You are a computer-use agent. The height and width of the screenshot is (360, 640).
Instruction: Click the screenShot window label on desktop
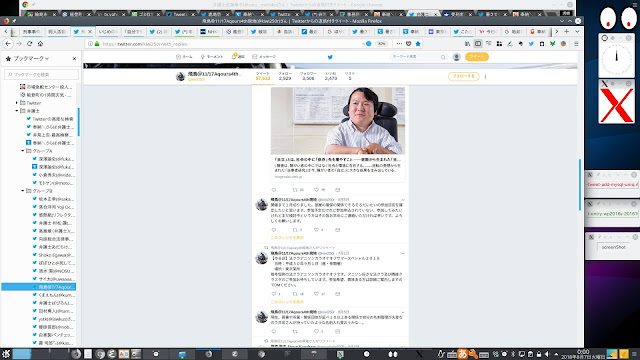[613, 247]
